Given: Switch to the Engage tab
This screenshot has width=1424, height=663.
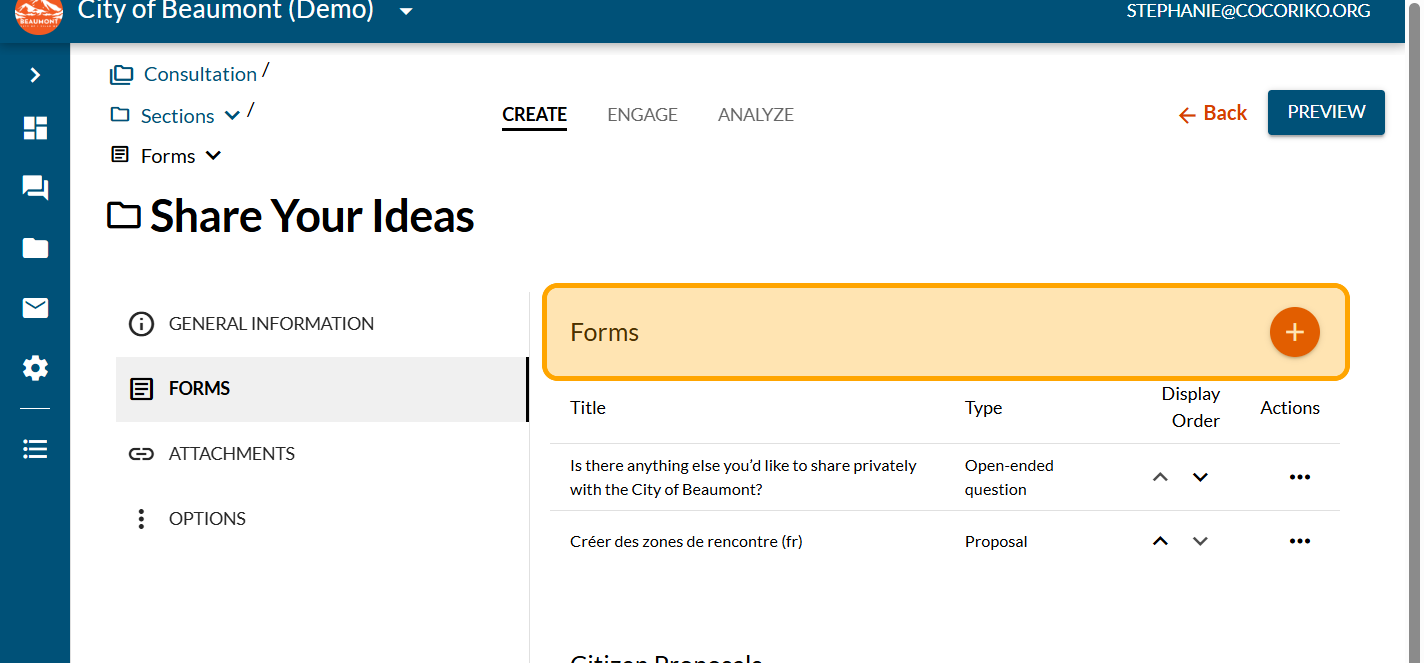Looking at the screenshot, I should (642, 115).
